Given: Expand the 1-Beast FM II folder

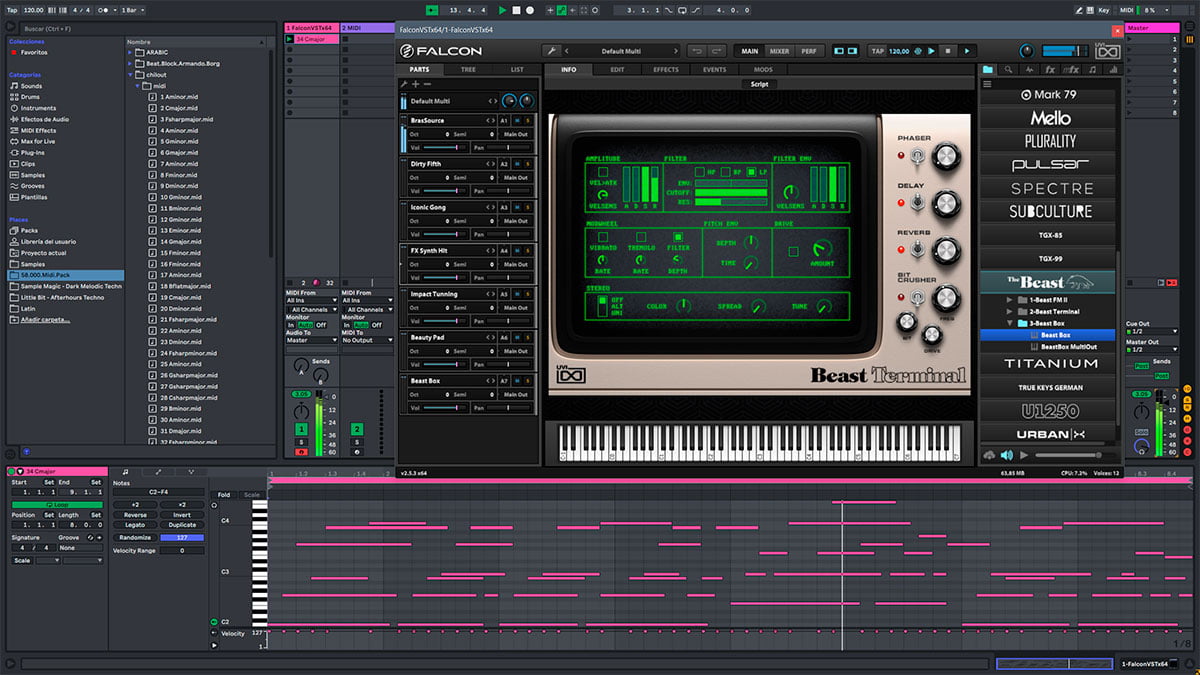Looking at the screenshot, I should tap(1010, 299).
